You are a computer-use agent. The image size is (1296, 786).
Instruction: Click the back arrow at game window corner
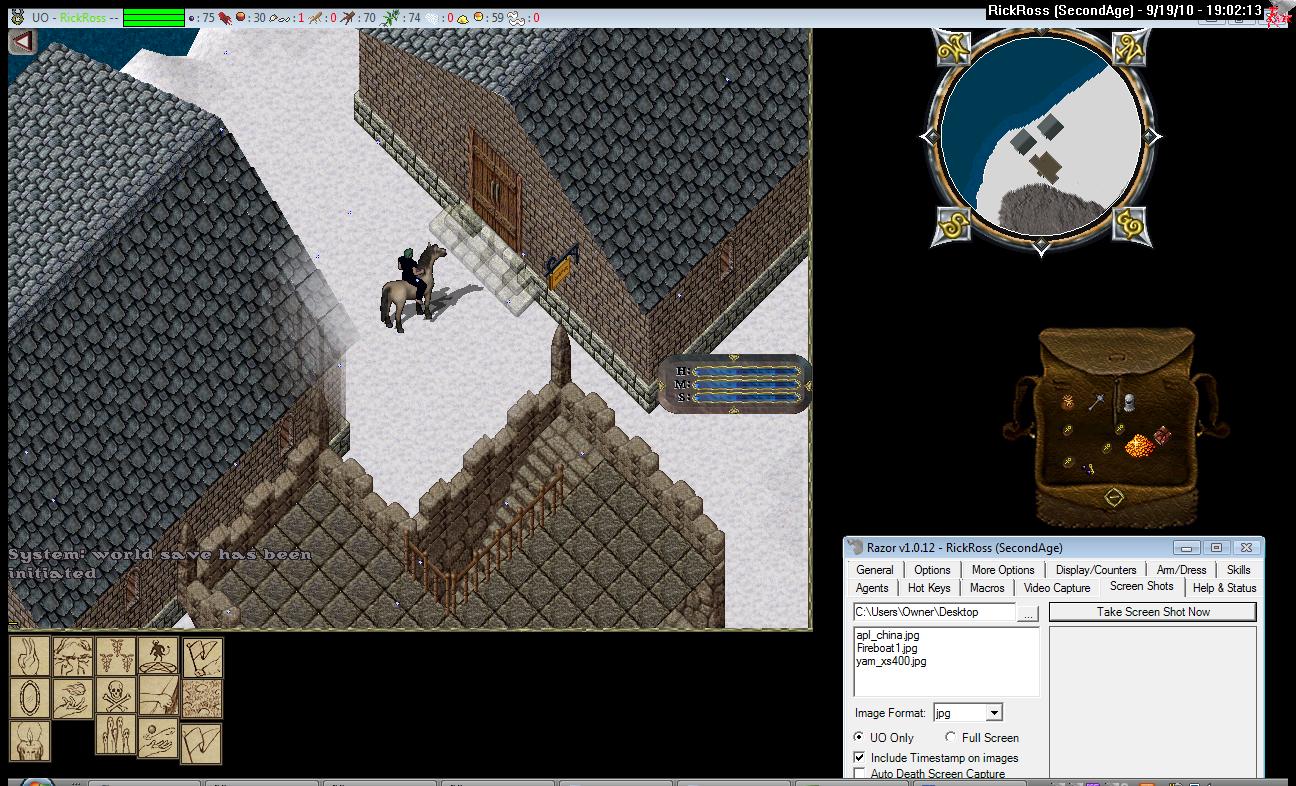click(22, 42)
